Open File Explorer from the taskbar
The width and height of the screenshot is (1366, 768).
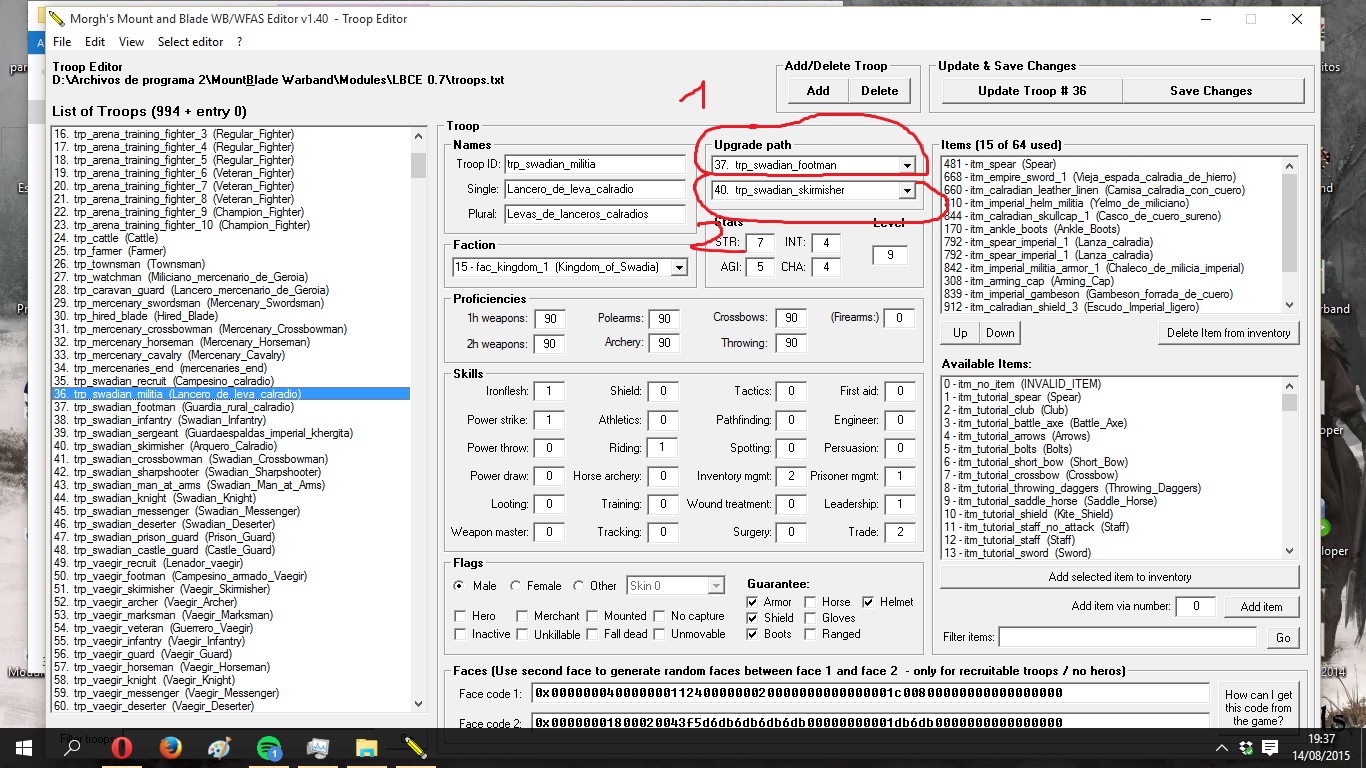367,747
